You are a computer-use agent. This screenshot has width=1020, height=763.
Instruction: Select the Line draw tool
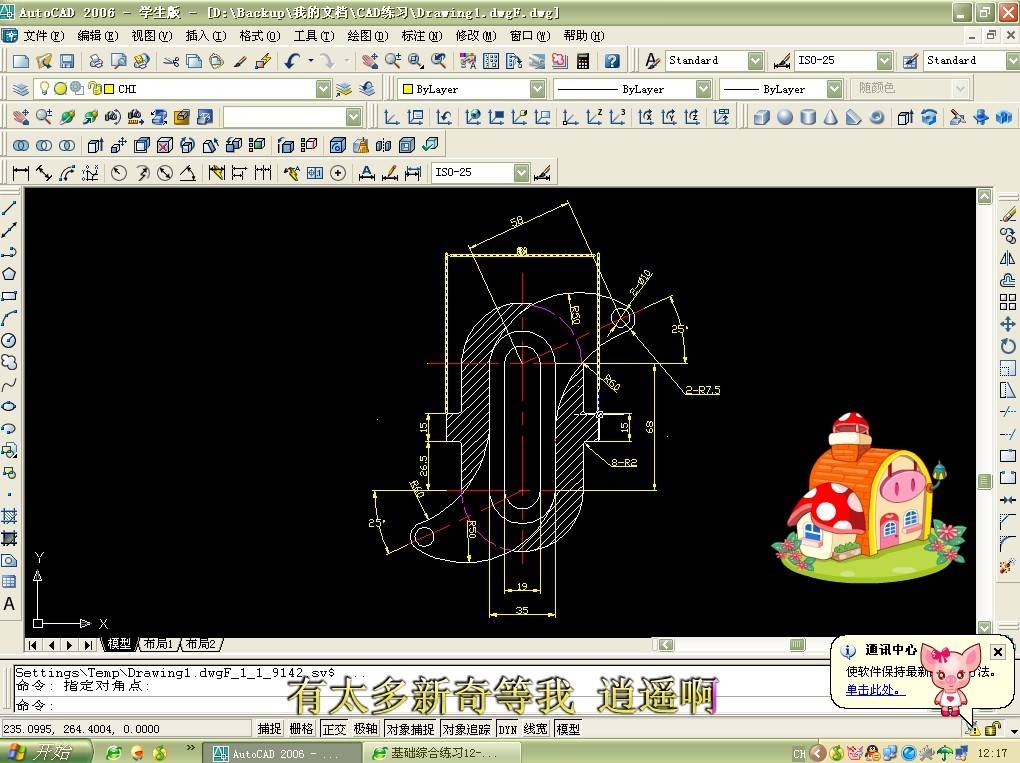[9, 208]
